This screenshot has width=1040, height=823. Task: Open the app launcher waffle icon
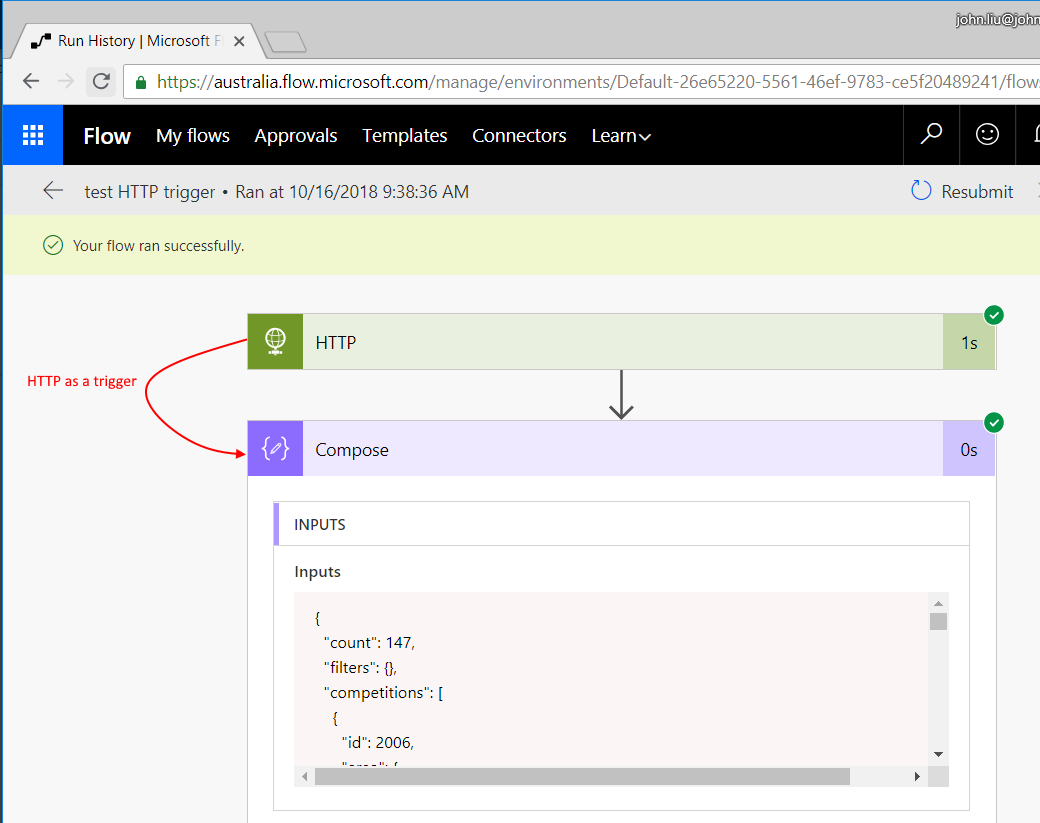[33, 135]
